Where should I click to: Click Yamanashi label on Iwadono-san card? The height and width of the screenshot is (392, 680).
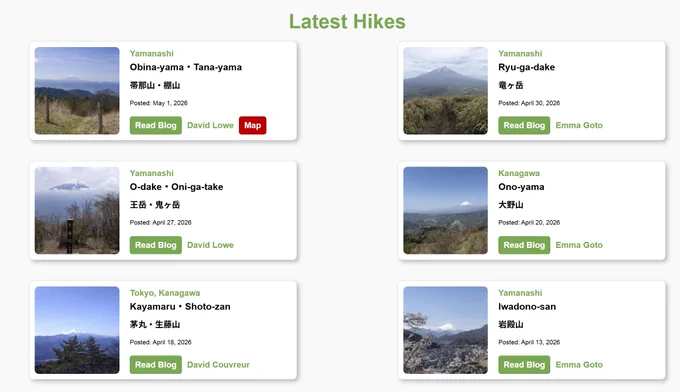pyautogui.click(x=520, y=293)
